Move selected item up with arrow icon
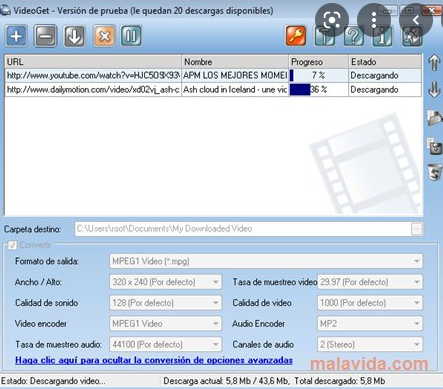 click(434, 63)
